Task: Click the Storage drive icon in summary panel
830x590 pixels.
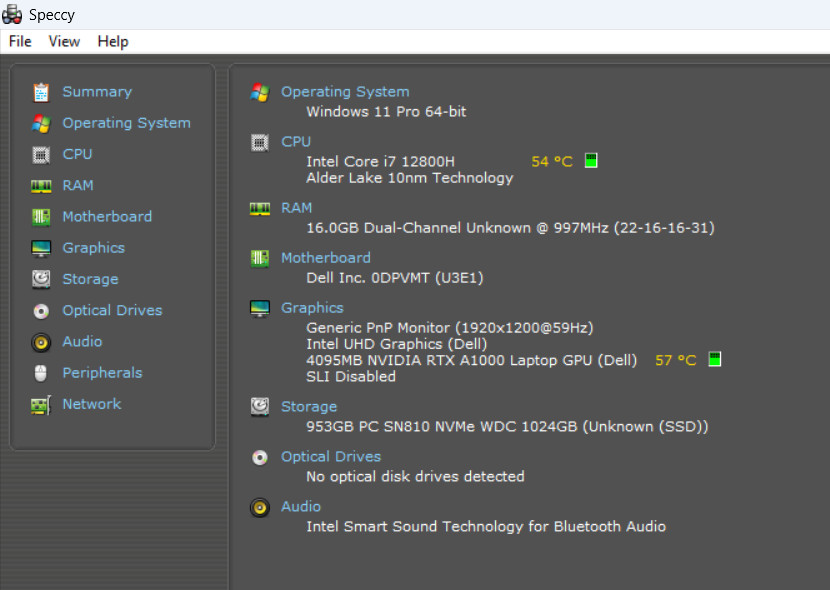Action: tap(260, 407)
